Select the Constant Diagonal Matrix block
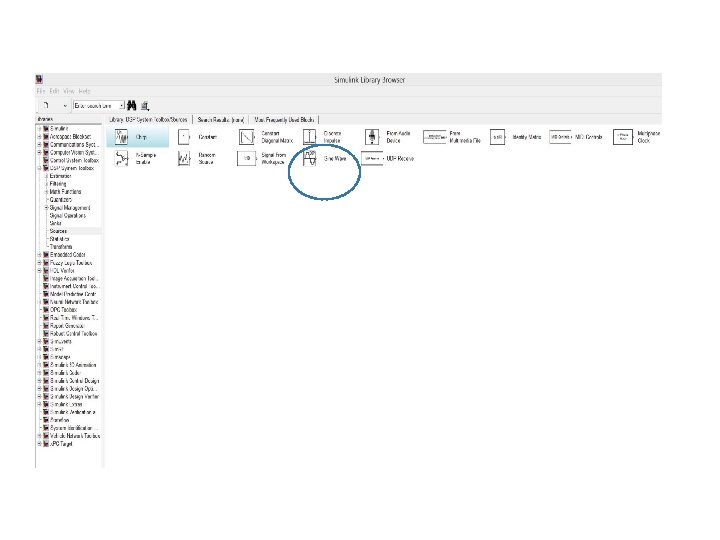The height and width of the screenshot is (540, 720). pyautogui.click(x=266, y=137)
